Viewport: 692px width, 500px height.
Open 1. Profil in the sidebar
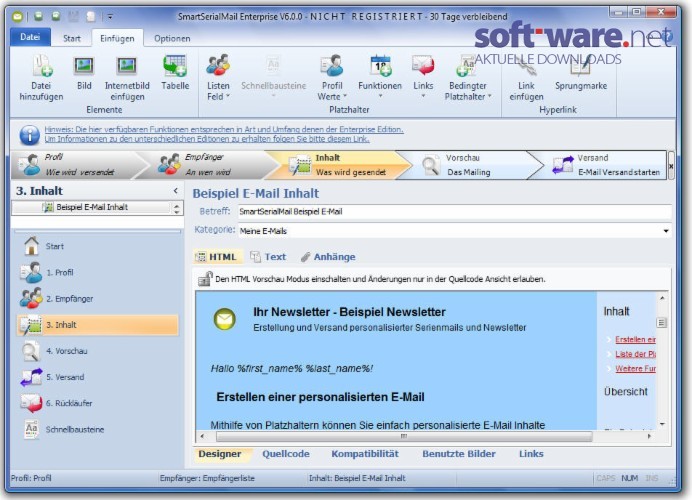tap(98, 272)
